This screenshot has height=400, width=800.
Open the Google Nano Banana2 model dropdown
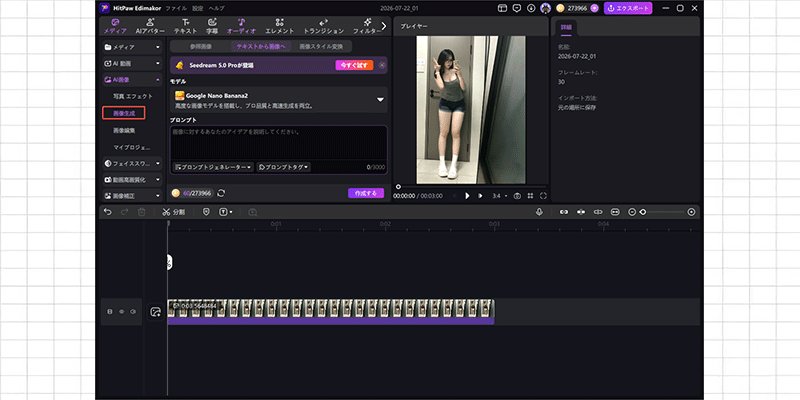[x=279, y=99]
